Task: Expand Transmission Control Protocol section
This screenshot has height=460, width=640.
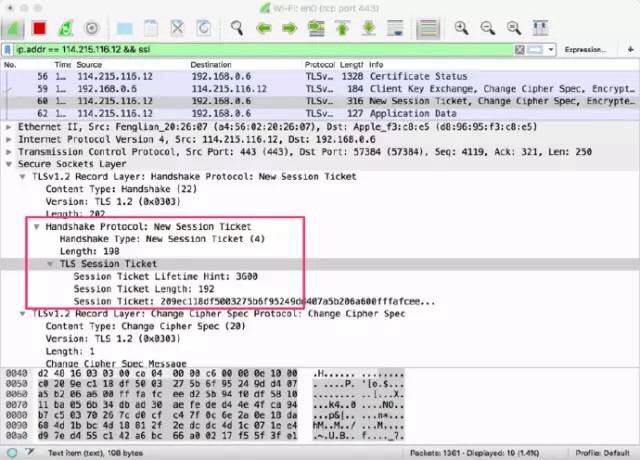Action: click(x=8, y=151)
